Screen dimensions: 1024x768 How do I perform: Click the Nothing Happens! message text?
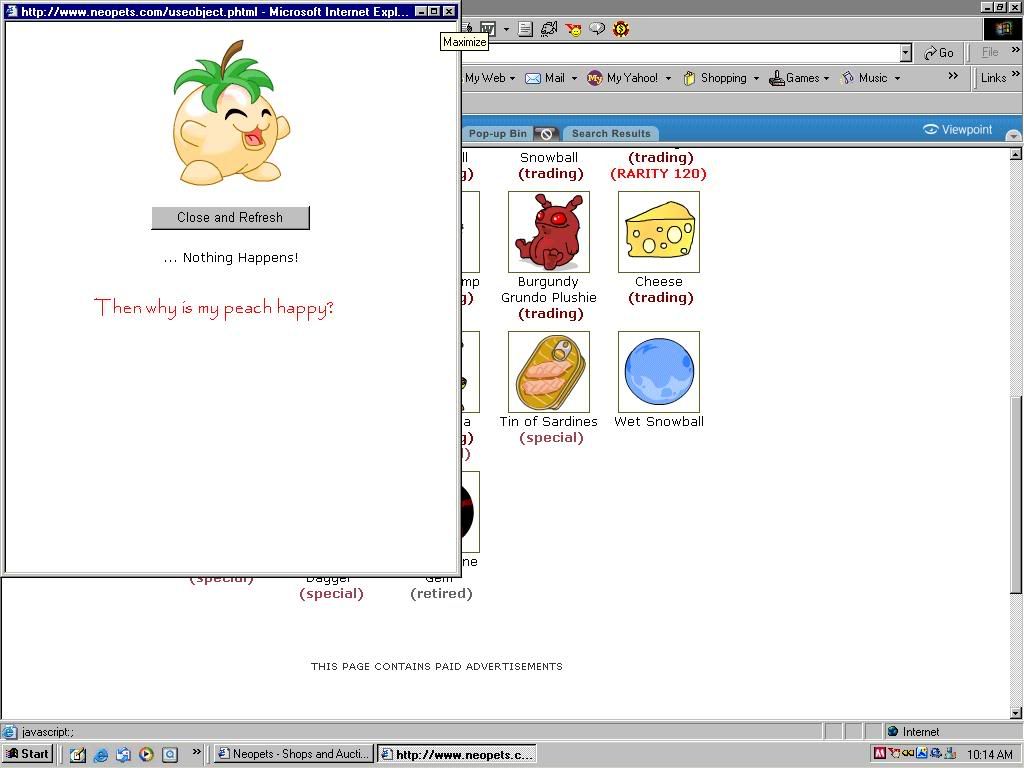[x=231, y=257]
